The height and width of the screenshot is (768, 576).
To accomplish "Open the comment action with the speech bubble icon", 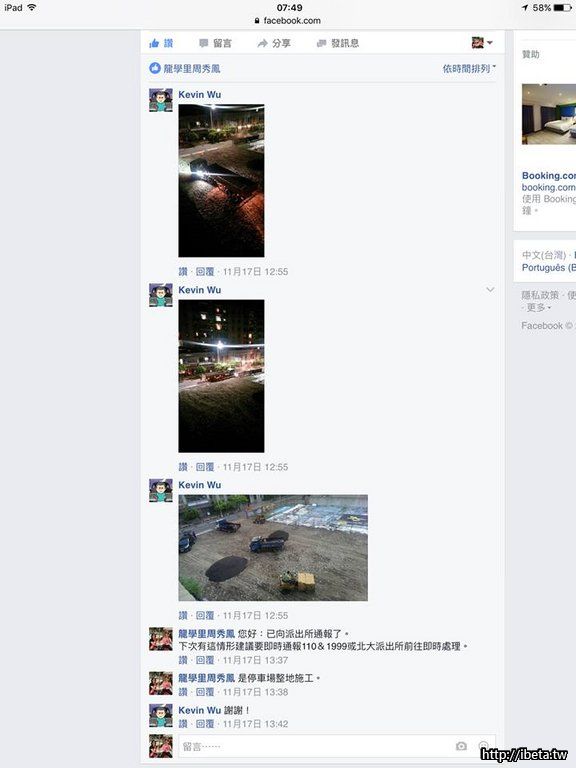I will coord(204,43).
